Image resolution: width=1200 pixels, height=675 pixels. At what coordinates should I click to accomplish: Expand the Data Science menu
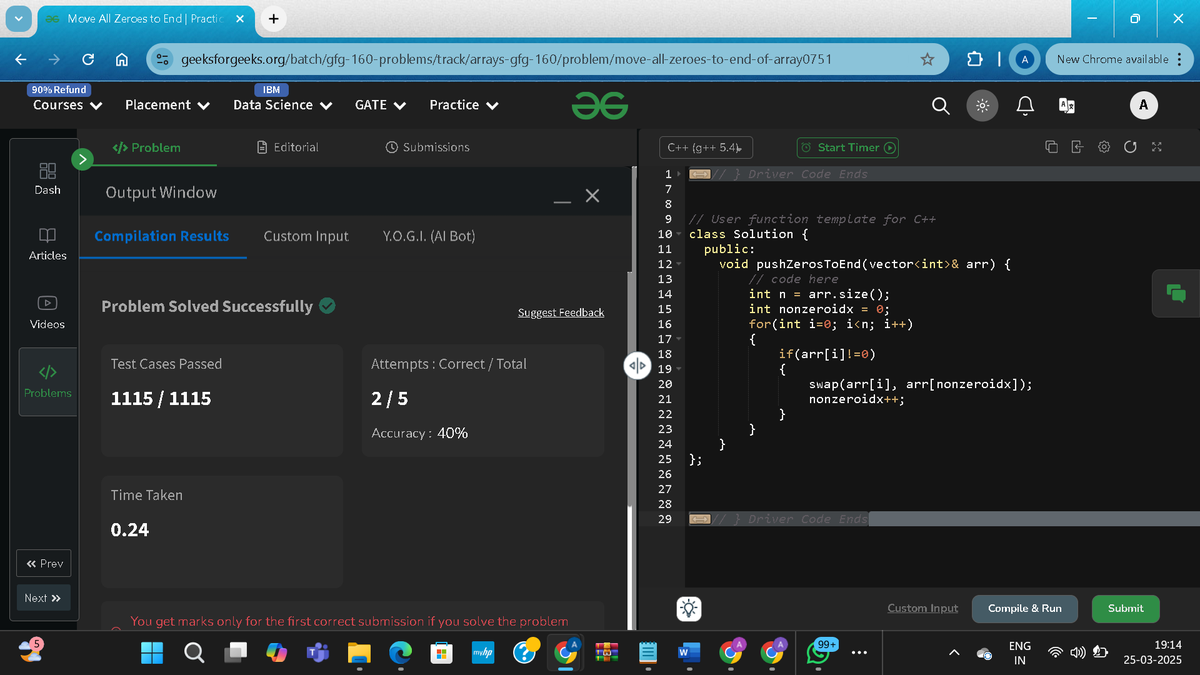click(x=282, y=105)
